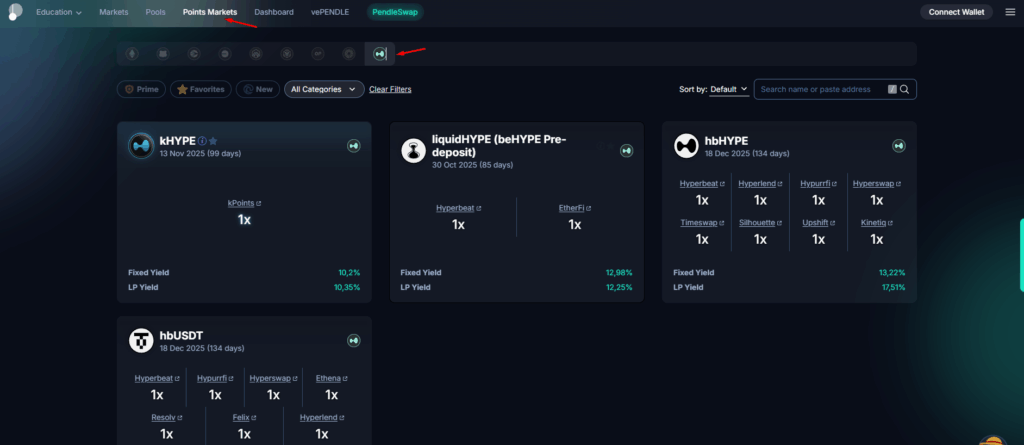The height and width of the screenshot is (445, 1024).
Task: Open Hyperlend link in hbHYPE card
Action: coord(757,184)
